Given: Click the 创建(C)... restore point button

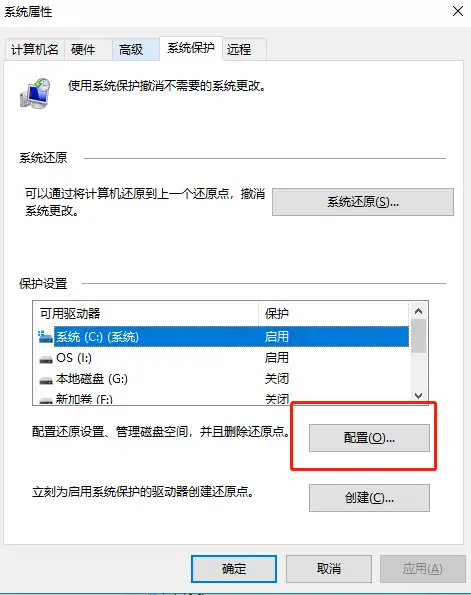Looking at the screenshot, I should coord(369,497).
